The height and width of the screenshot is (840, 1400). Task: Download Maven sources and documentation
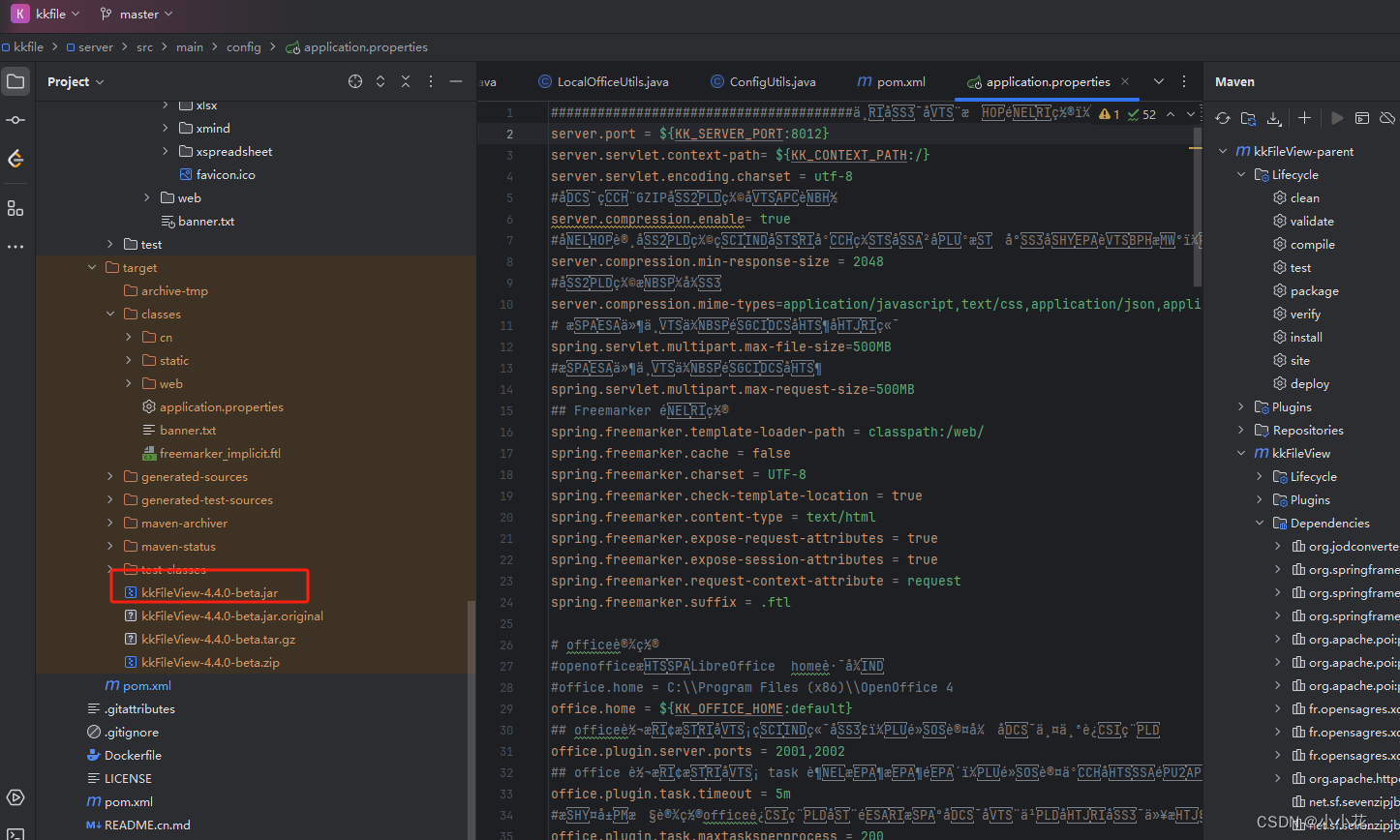[x=1273, y=117]
